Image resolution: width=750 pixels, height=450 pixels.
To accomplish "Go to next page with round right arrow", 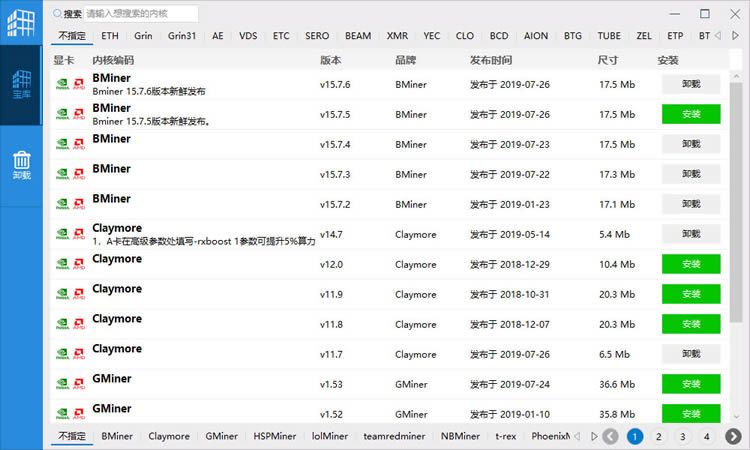I will click(733, 436).
